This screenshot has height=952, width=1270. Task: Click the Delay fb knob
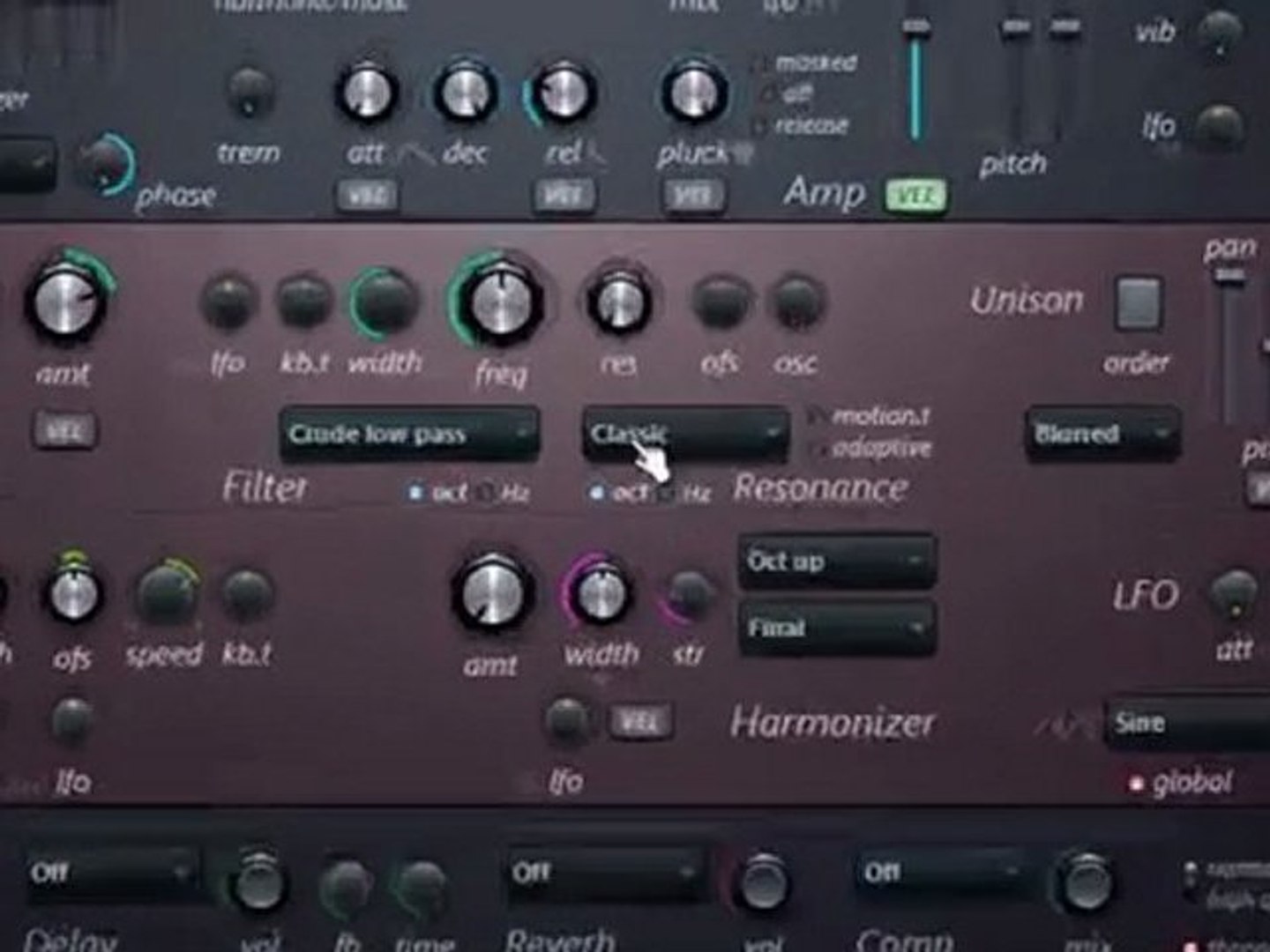click(346, 884)
